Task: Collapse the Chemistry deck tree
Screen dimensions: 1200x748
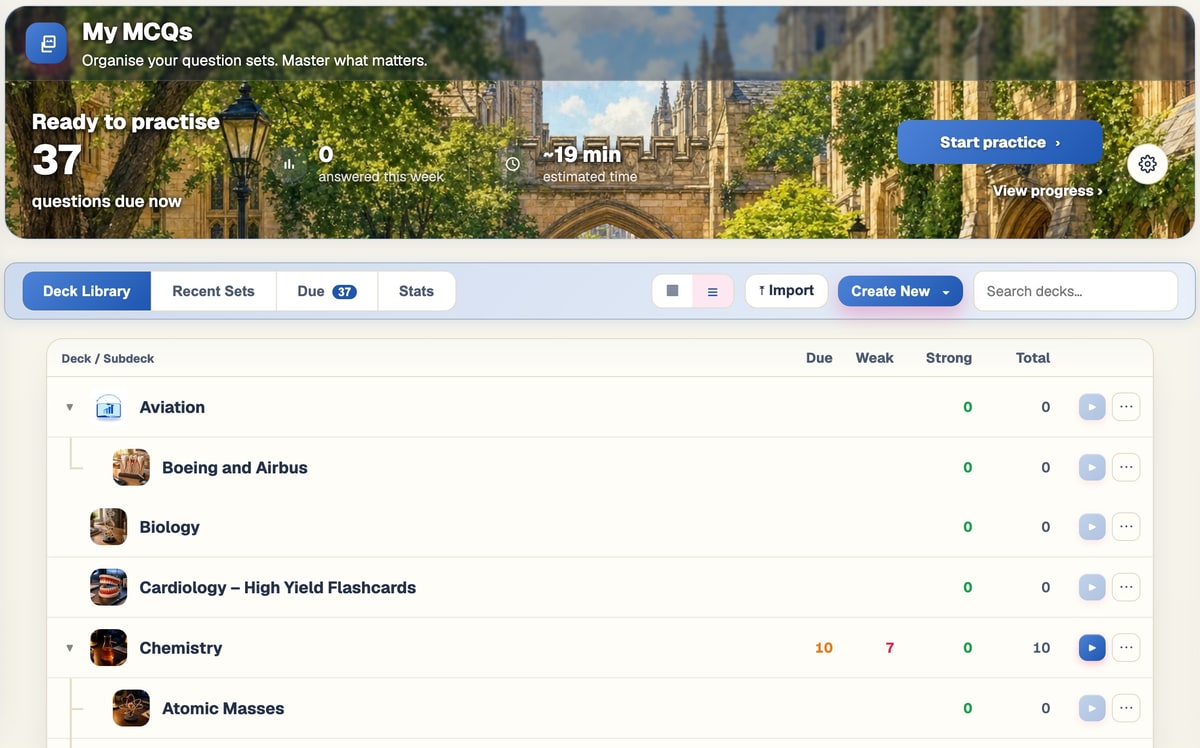Action: coord(70,648)
